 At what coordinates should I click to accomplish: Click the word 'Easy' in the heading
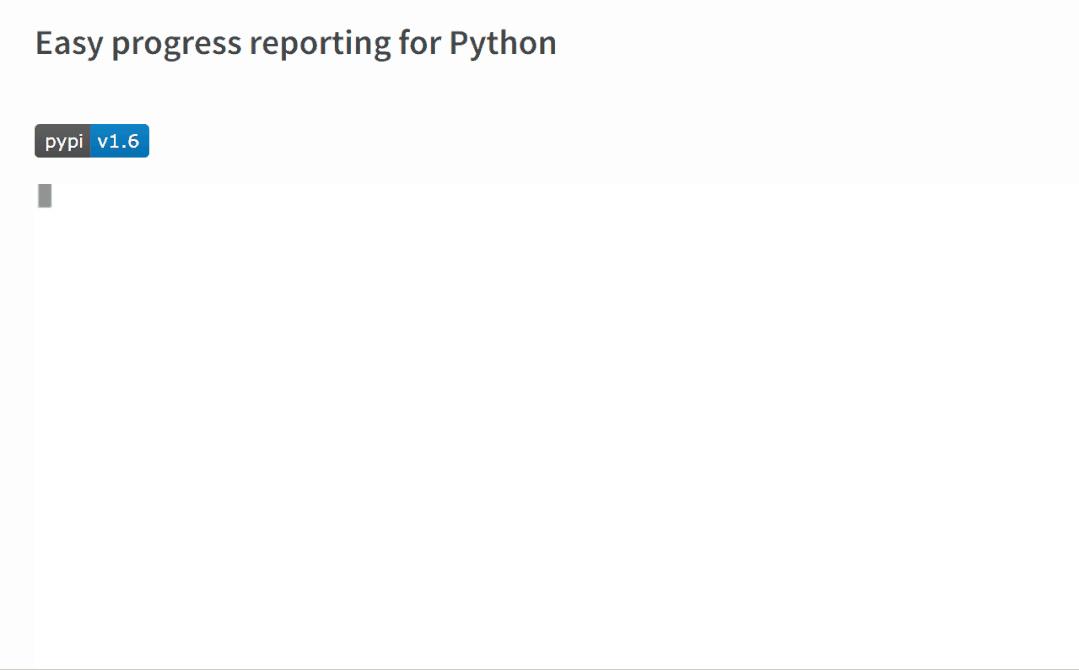point(69,44)
